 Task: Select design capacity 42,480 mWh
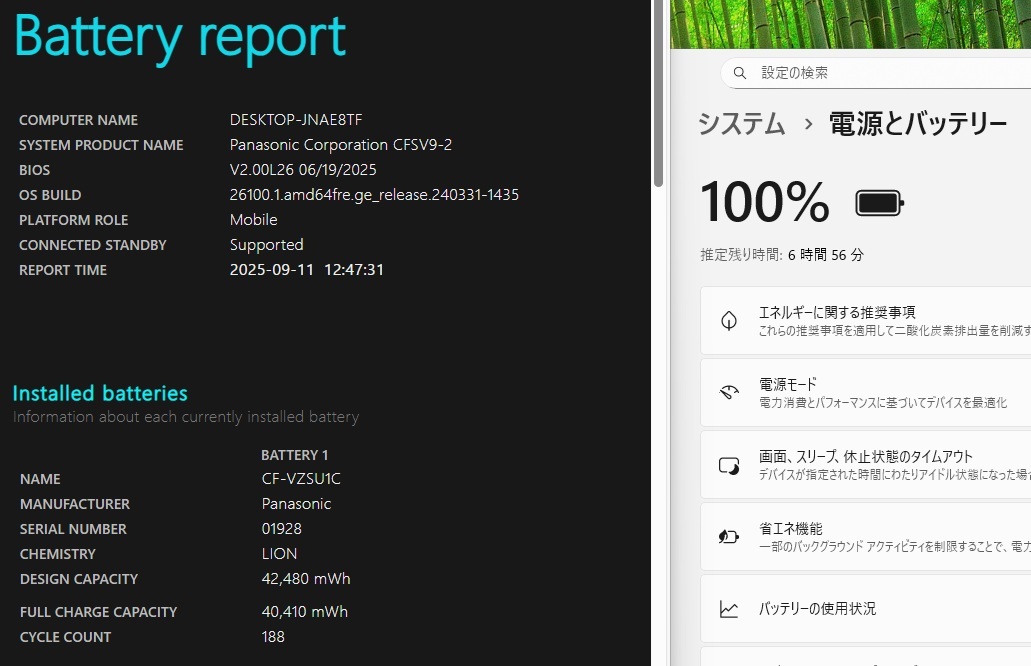(306, 579)
